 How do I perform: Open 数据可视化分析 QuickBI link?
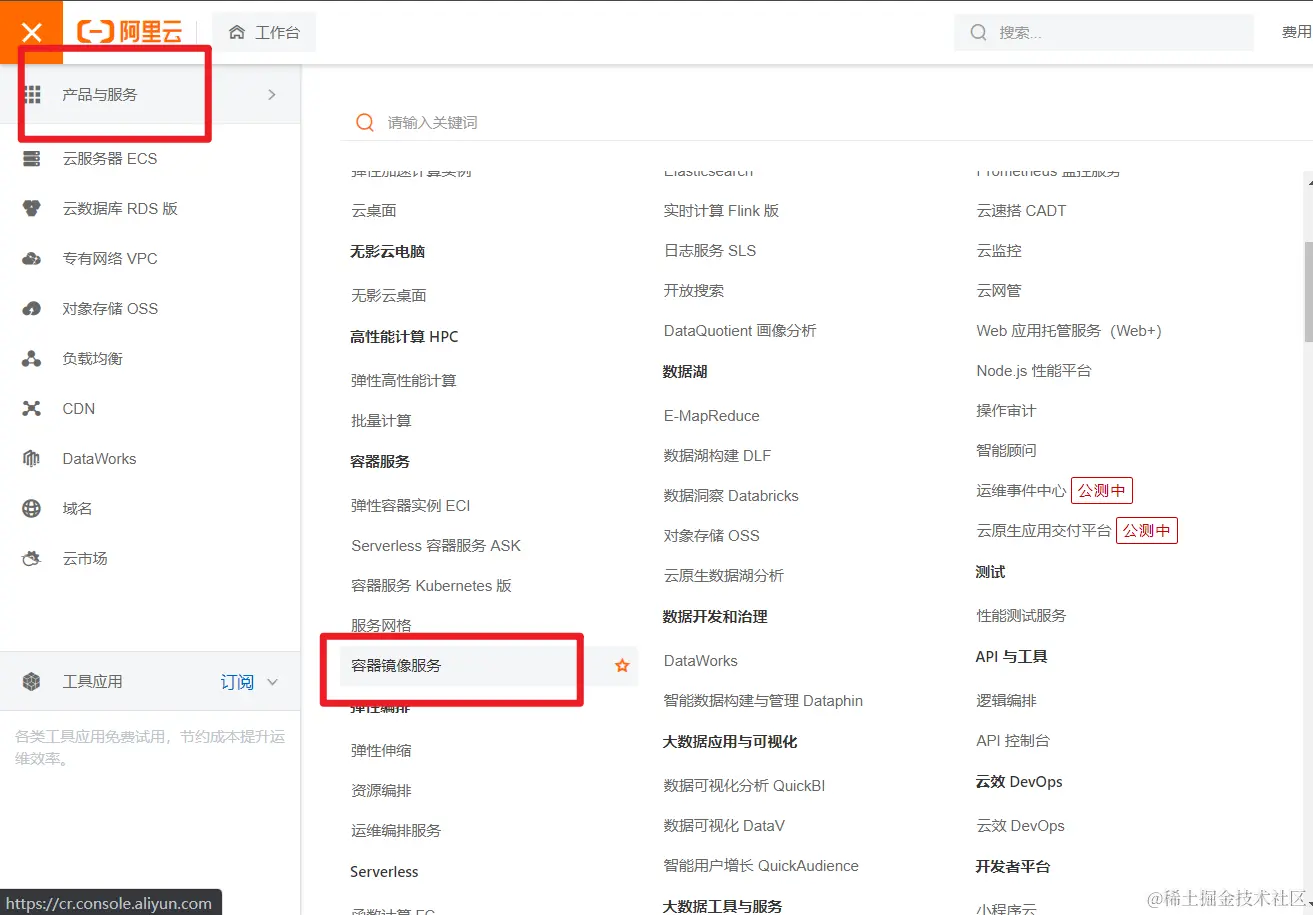click(744, 786)
